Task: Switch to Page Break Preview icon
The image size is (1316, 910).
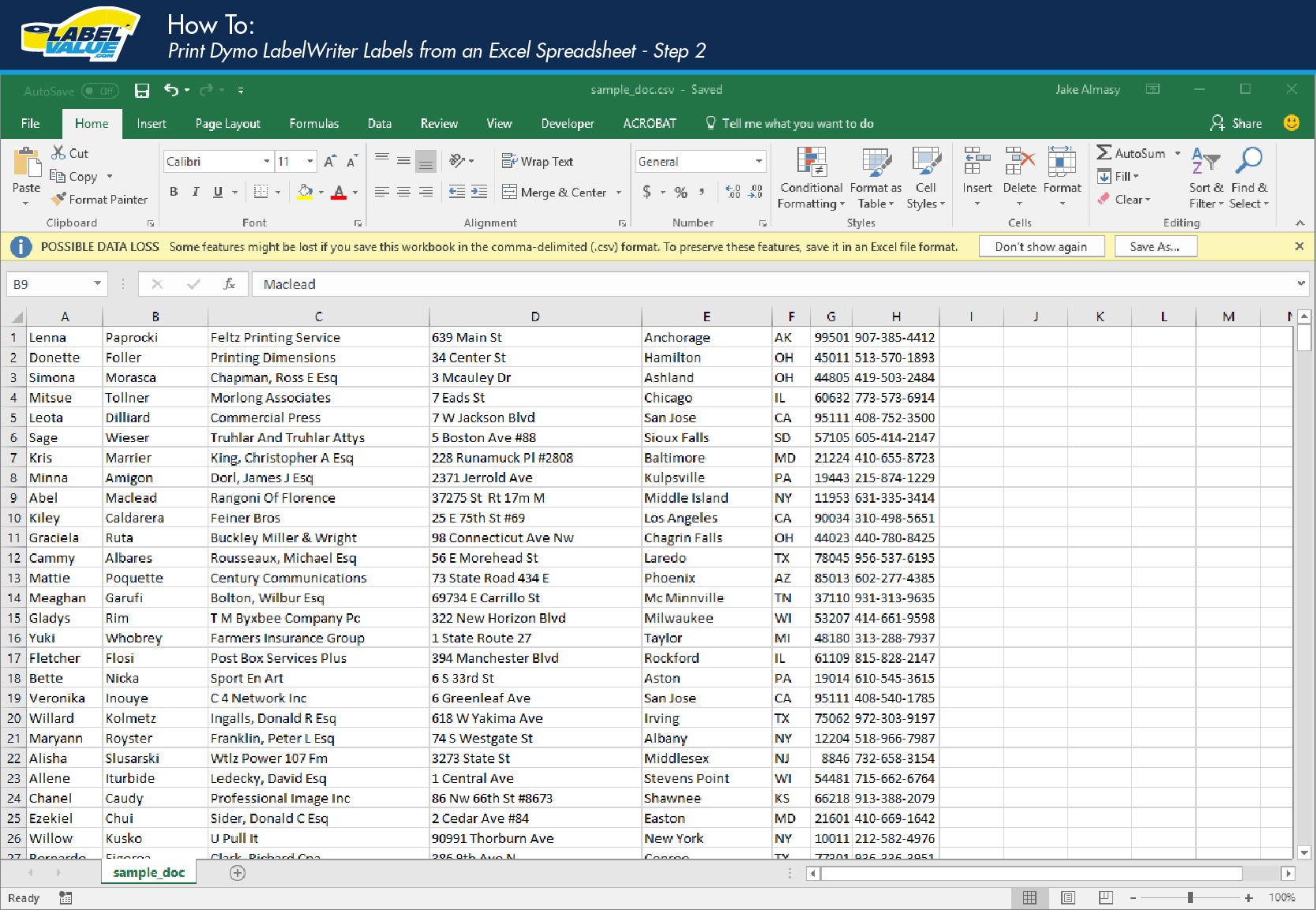Action: [x=1106, y=897]
